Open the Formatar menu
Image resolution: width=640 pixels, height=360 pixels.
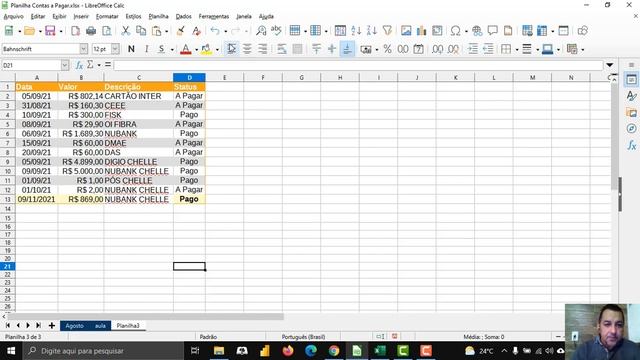coord(107,16)
